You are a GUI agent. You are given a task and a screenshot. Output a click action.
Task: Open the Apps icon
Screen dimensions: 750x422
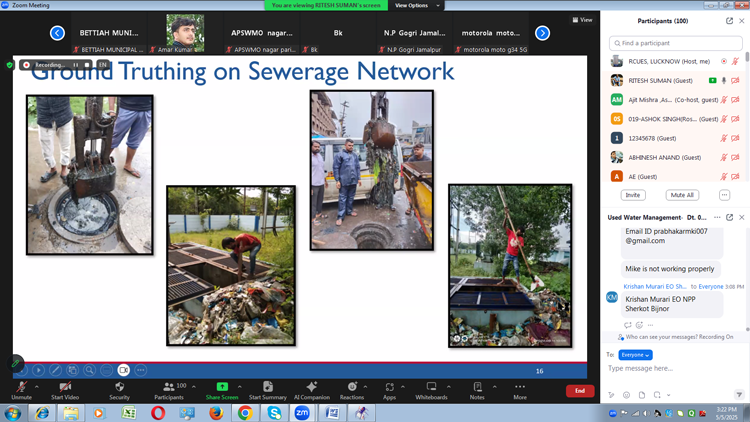pyautogui.click(x=389, y=387)
